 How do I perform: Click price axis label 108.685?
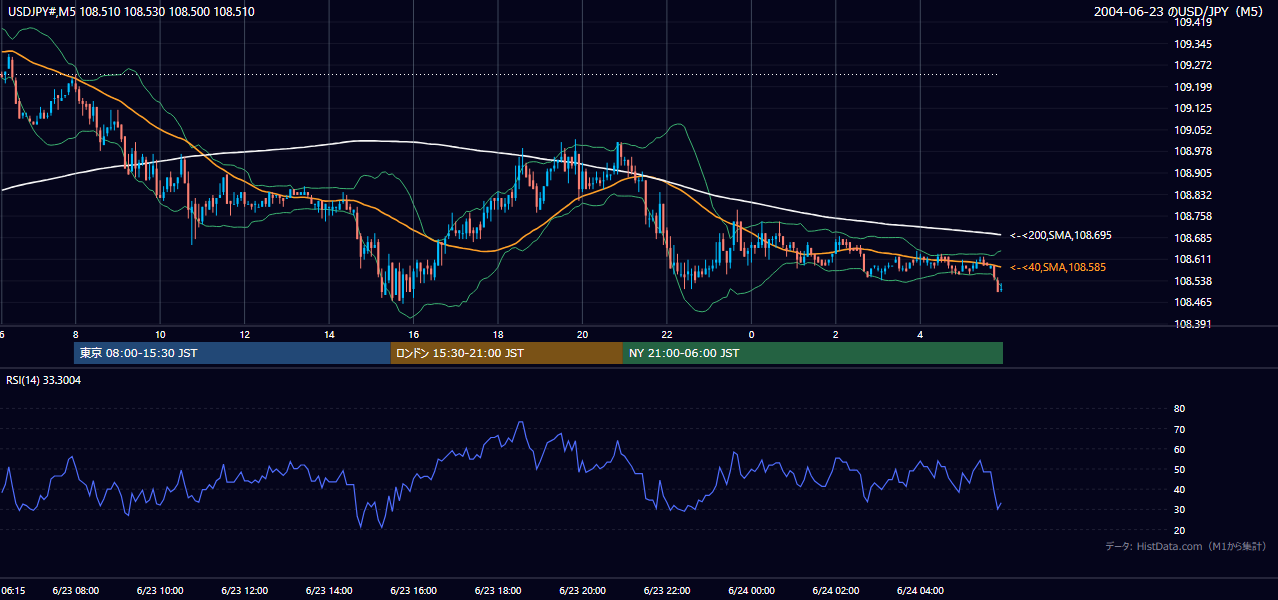(x=1193, y=238)
